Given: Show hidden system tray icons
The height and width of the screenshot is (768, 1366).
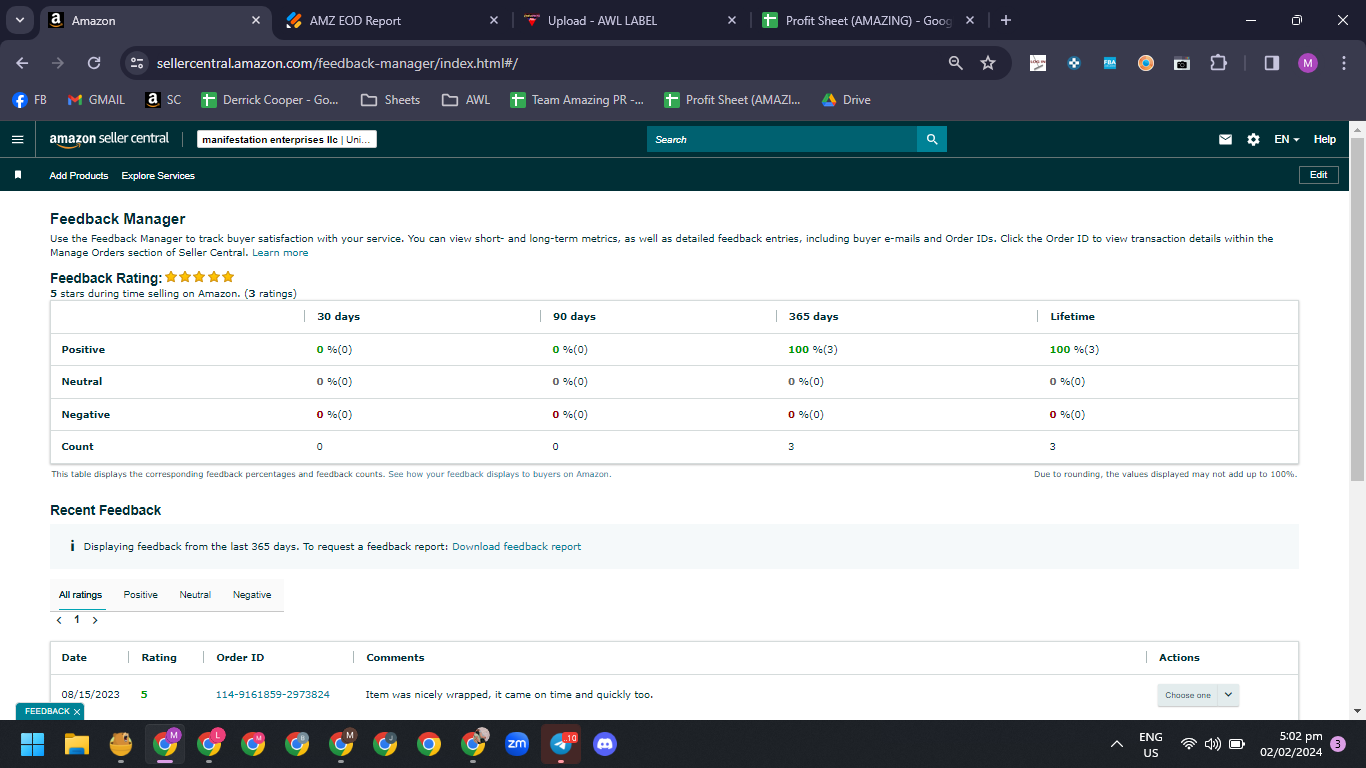Looking at the screenshot, I should (x=1117, y=744).
